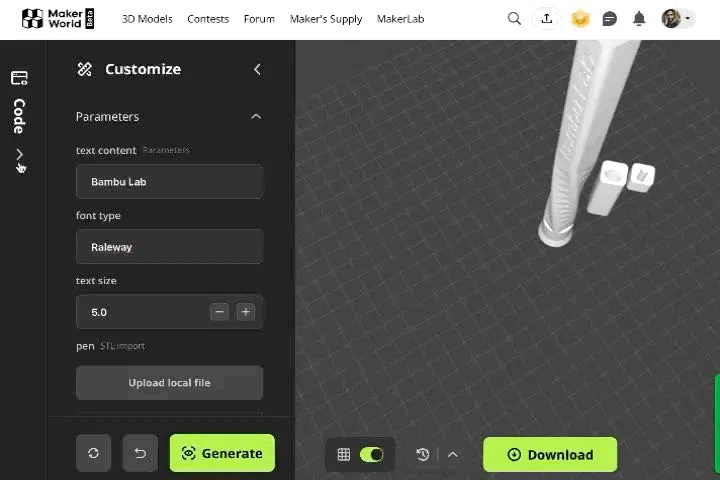Open the Code panel icon
The height and width of the screenshot is (480, 720).
(x=19, y=78)
